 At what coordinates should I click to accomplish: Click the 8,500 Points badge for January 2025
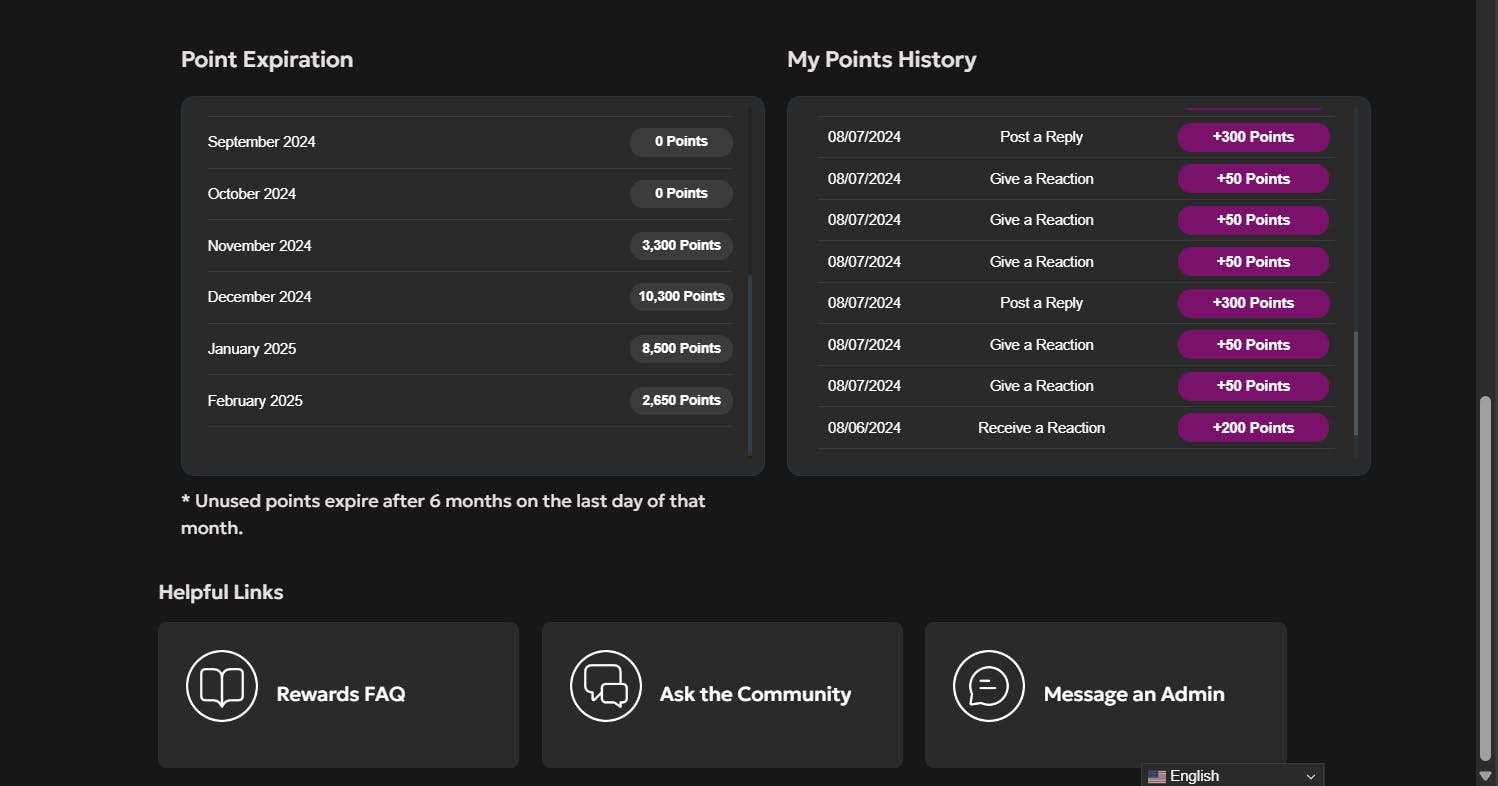click(x=681, y=349)
